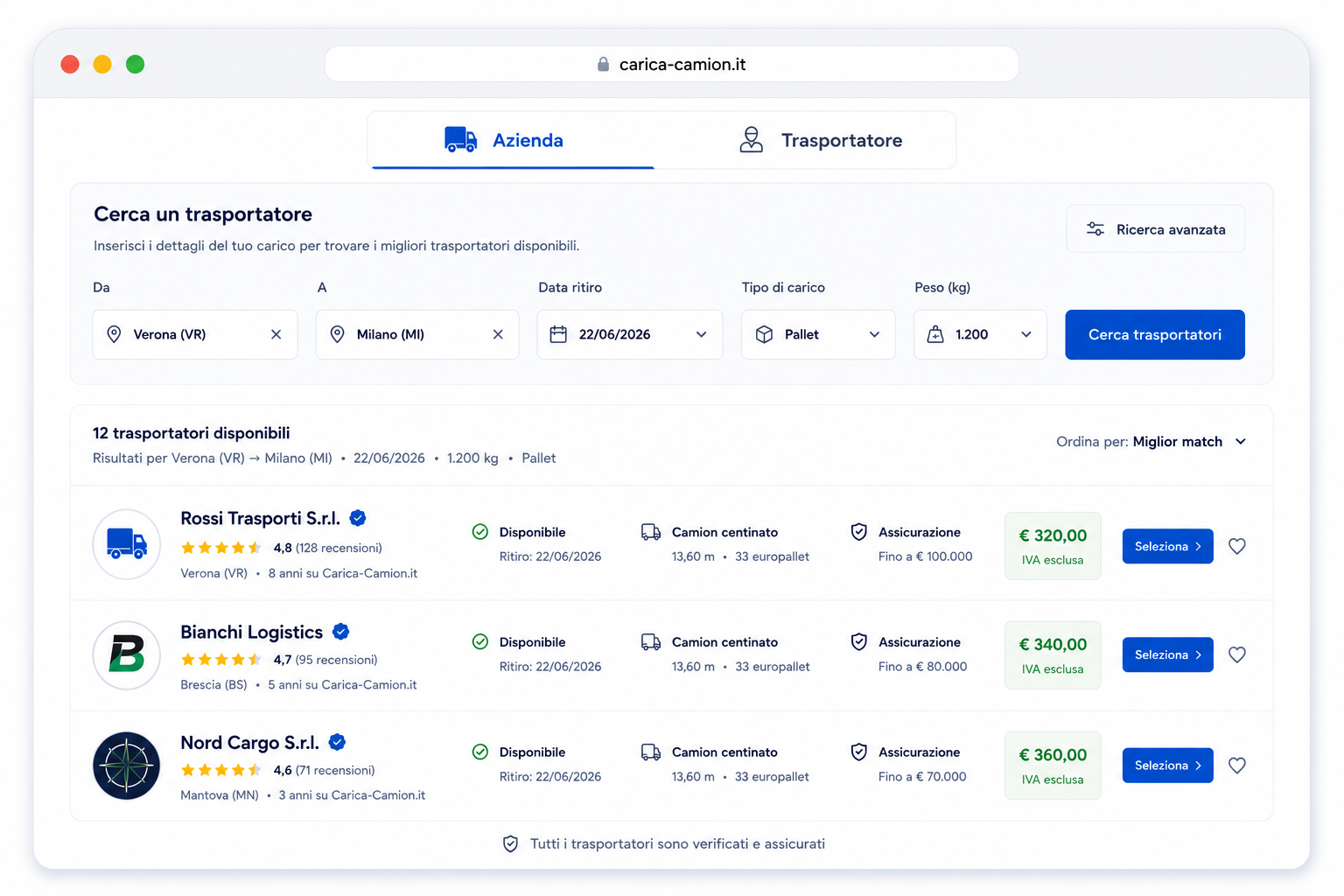Click Nord Cargo green Disponibile check icon
The width and height of the screenshot is (1344, 896).
[480, 752]
